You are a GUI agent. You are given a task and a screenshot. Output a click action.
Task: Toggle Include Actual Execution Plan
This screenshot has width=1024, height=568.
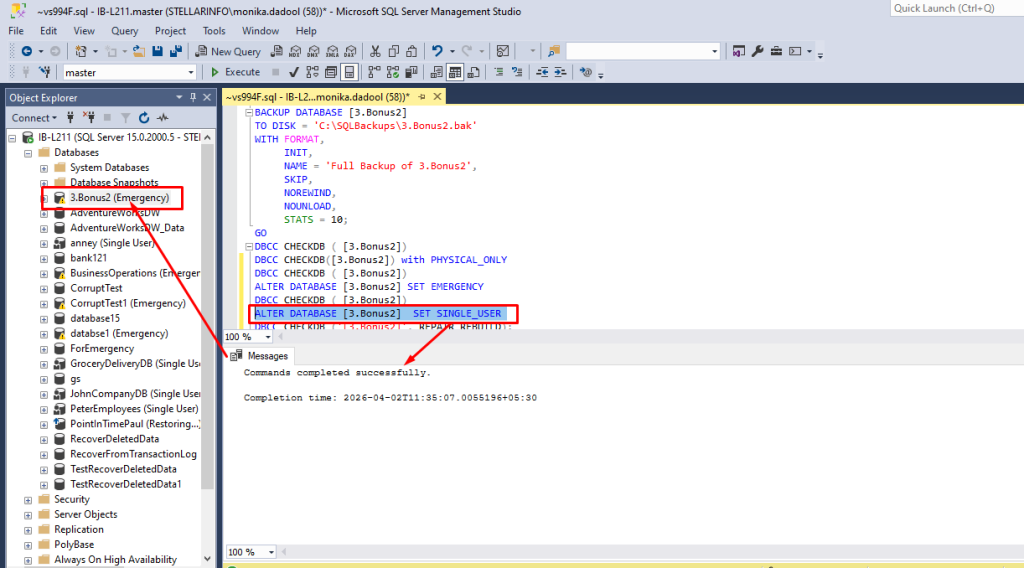click(x=374, y=72)
